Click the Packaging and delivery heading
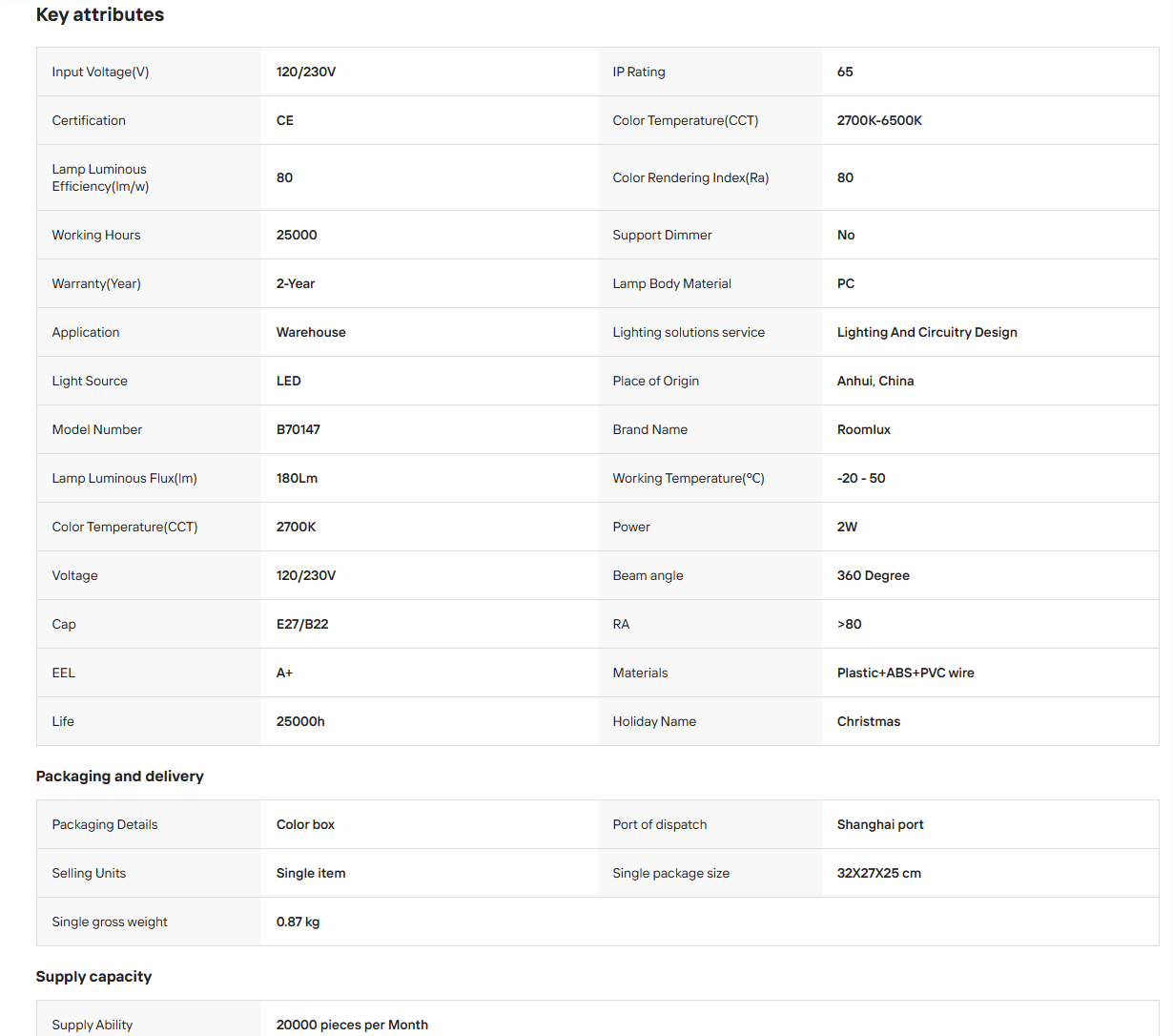1173x1036 pixels. [x=120, y=777]
